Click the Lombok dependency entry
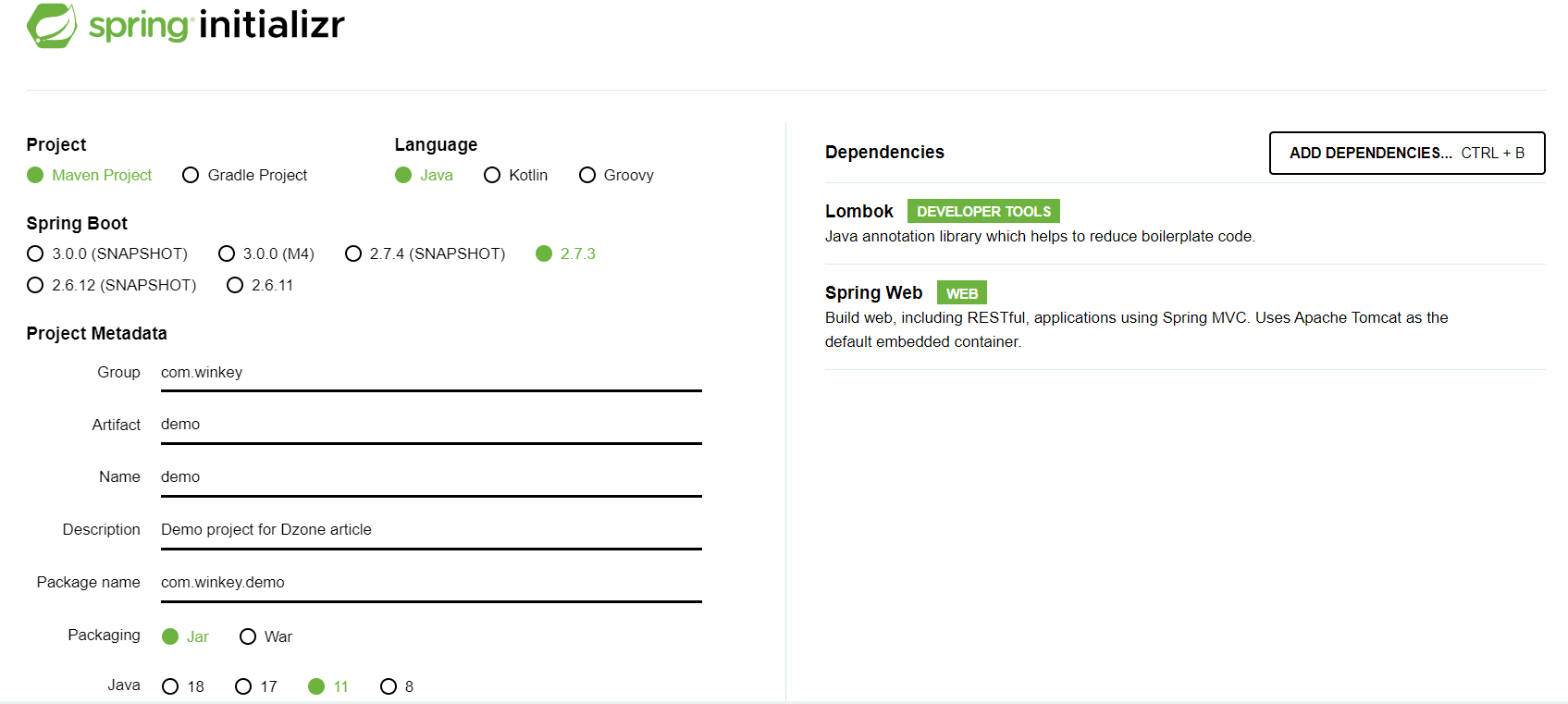The width and height of the screenshot is (1568, 704). 859,212
